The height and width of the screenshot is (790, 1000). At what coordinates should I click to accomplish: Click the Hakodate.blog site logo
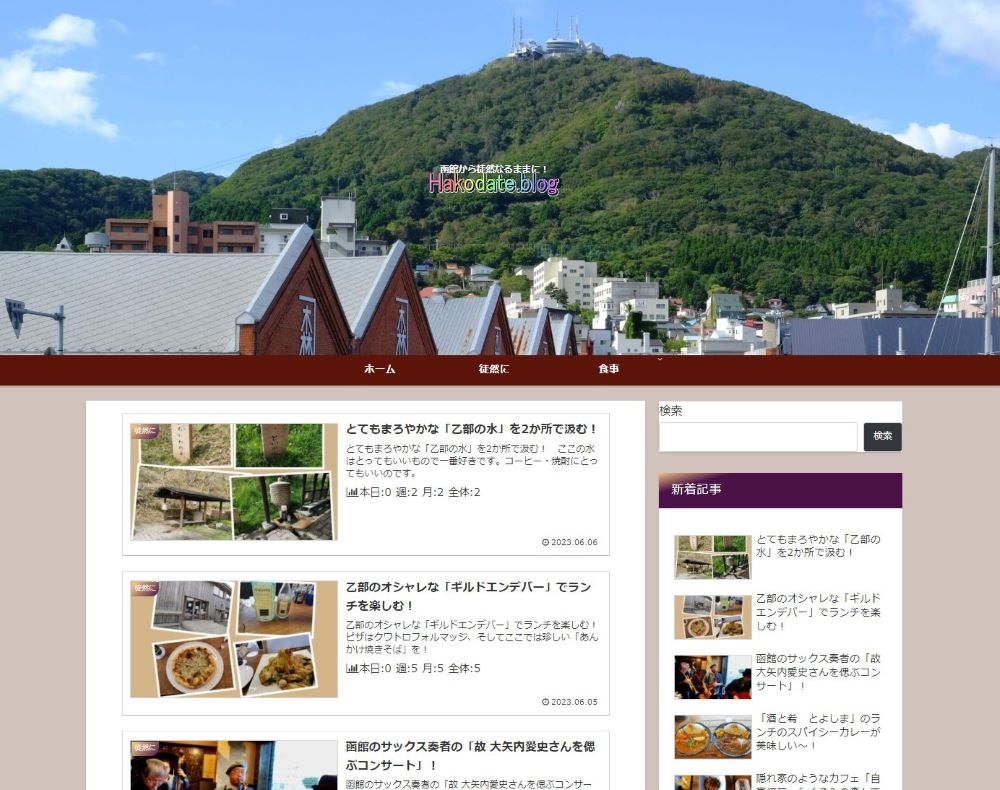pos(494,184)
